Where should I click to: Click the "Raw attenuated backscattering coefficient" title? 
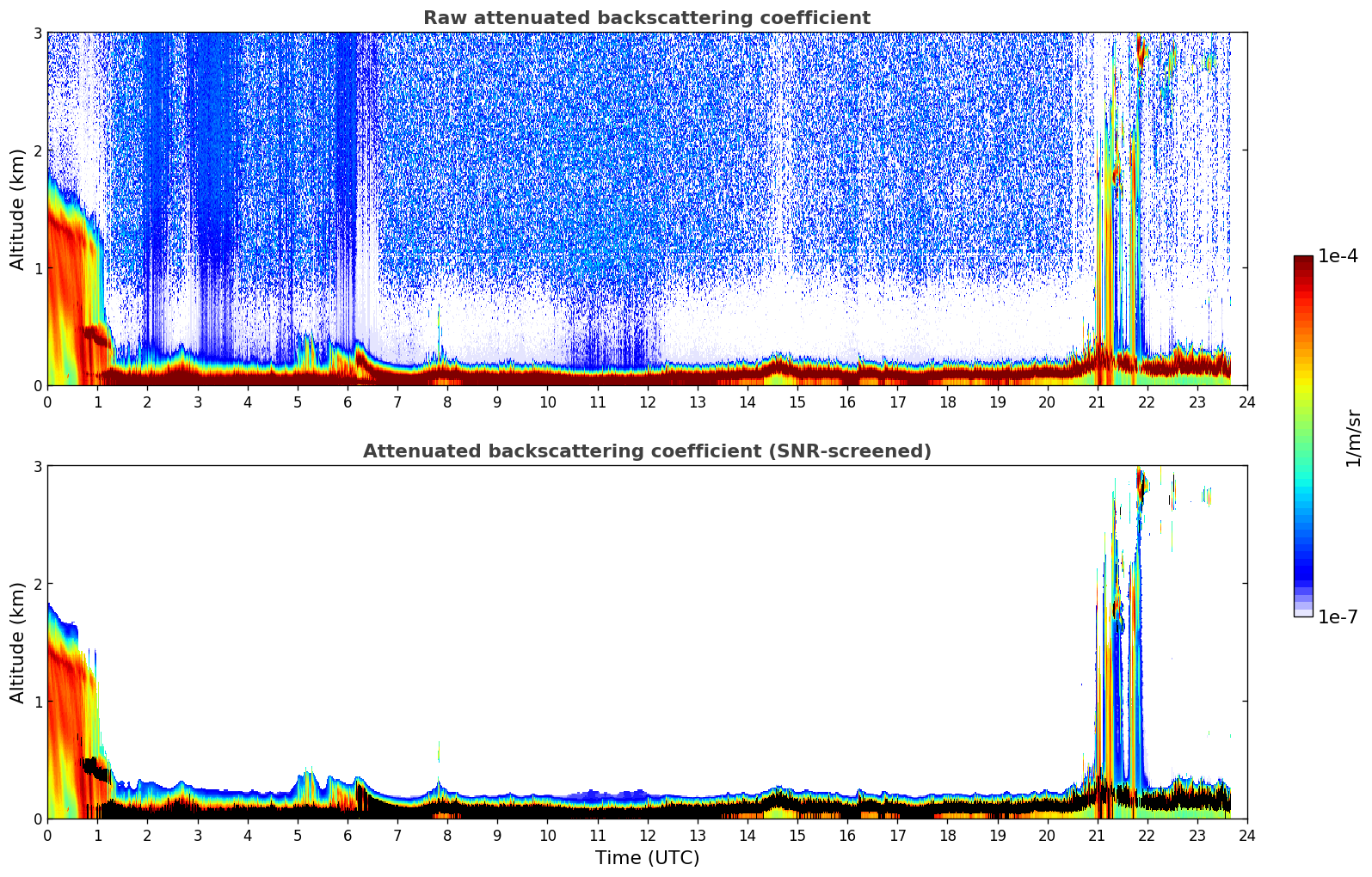coord(647,18)
